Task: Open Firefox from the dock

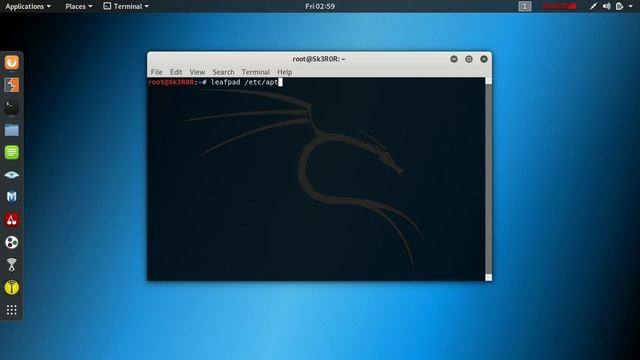Action: [x=11, y=62]
